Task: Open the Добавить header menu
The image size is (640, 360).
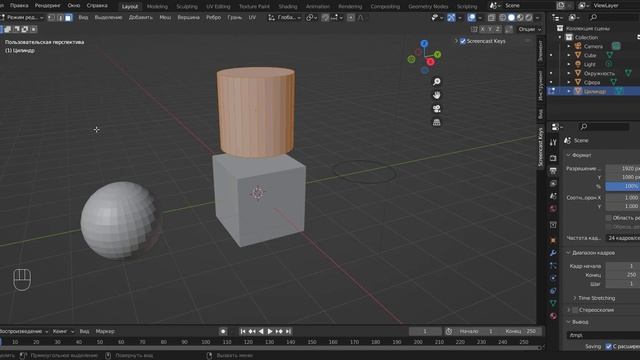Action: 140,18
